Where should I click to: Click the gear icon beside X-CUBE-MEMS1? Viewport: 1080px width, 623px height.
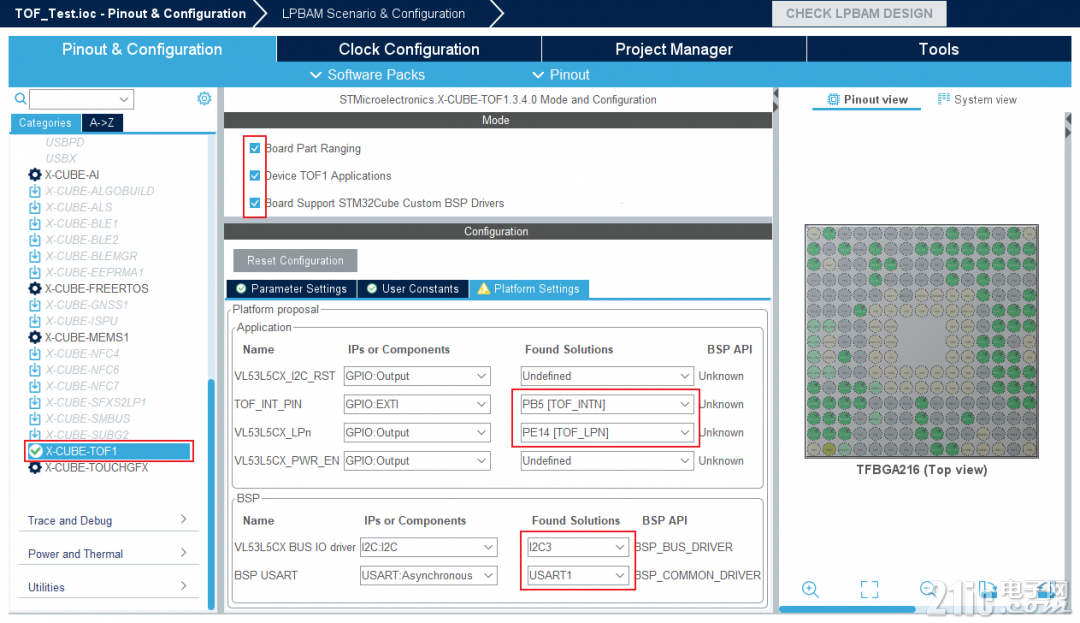point(34,337)
